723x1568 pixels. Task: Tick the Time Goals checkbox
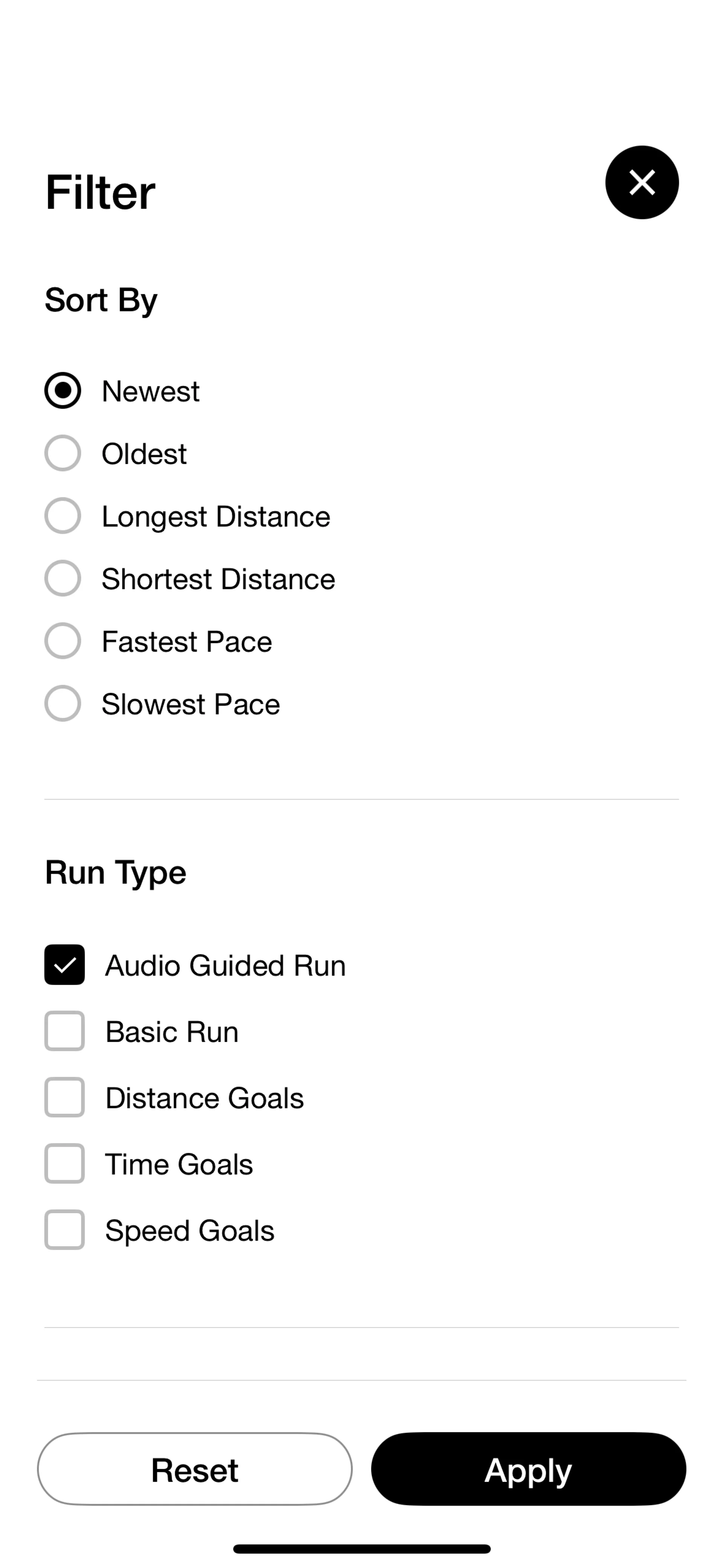point(64,1164)
